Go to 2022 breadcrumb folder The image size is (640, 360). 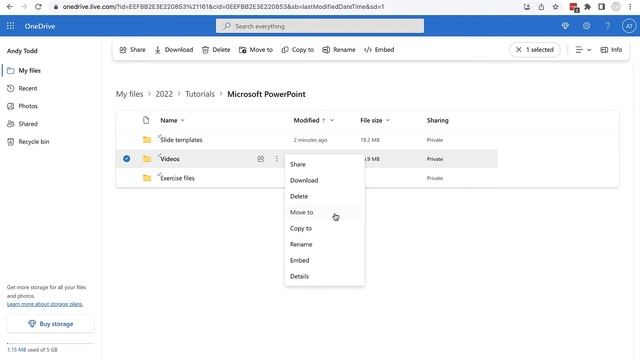tap(164, 94)
